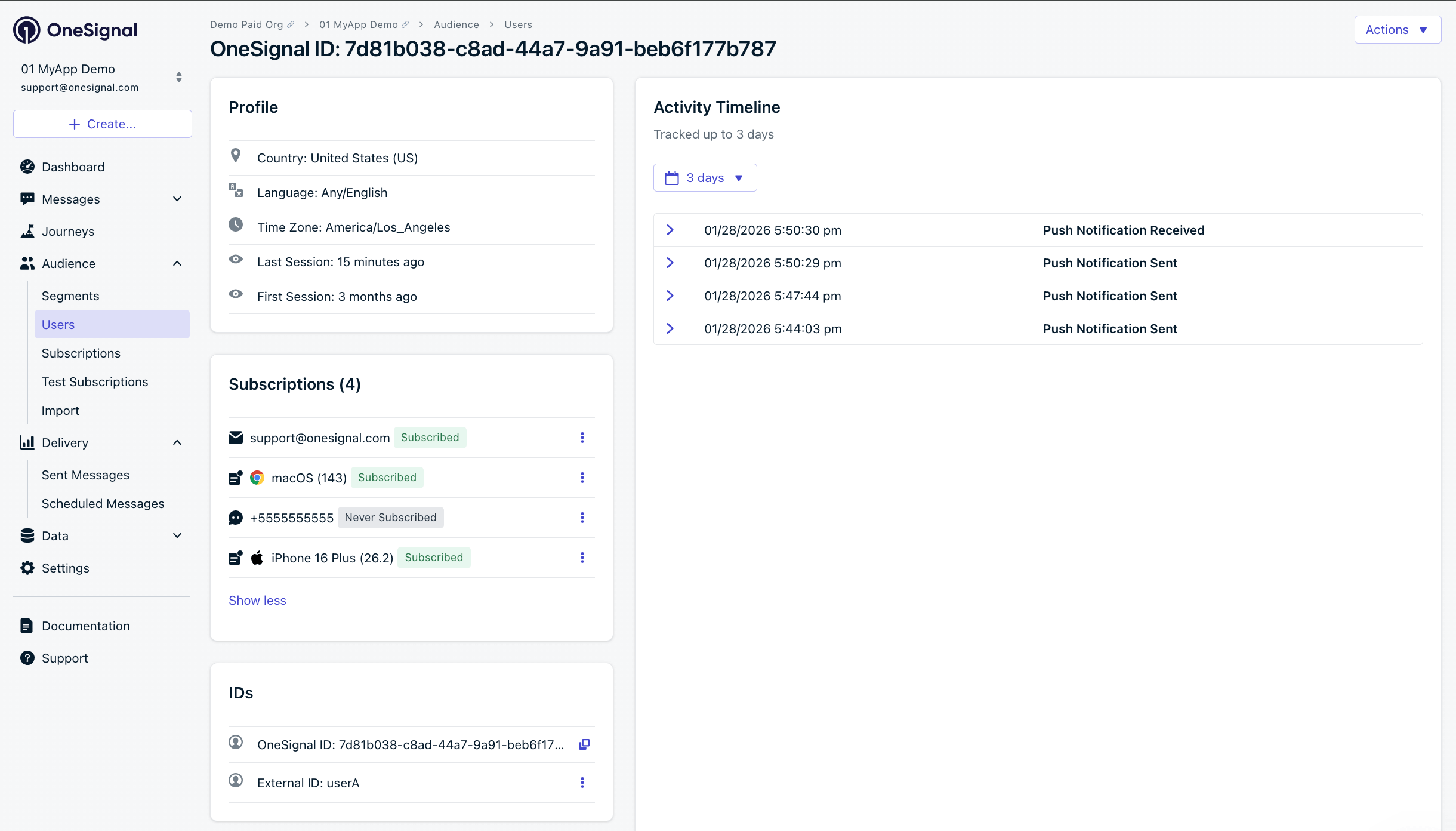Open the Data section icon
The width and height of the screenshot is (1456, 831).
(x=27, y=535)
